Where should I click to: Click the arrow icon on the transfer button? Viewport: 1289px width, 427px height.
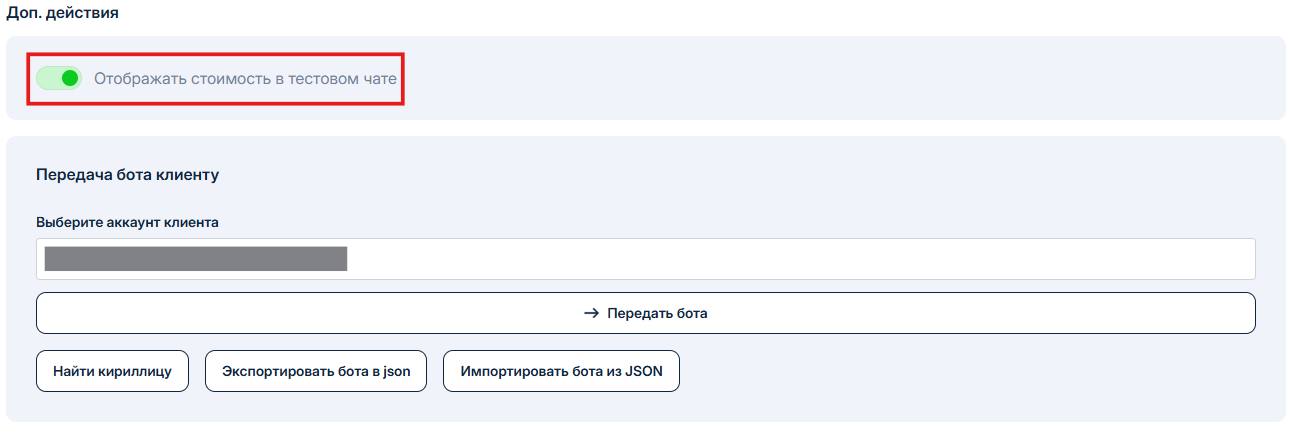point(591,313)
